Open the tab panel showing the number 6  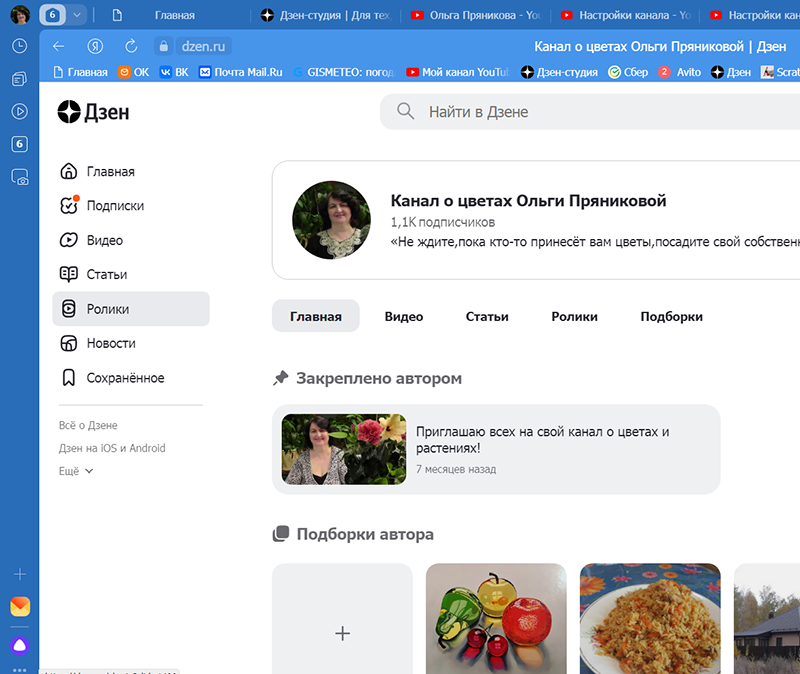coord(18,145)
